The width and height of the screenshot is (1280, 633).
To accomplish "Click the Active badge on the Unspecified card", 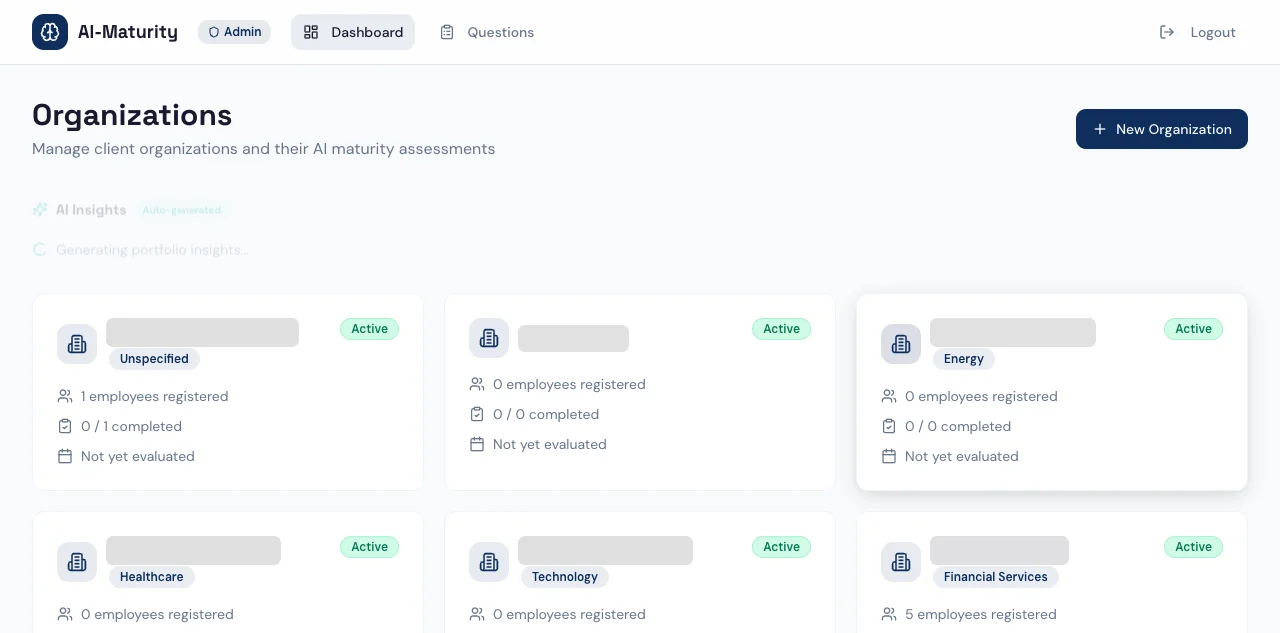I will pos(369,329).
